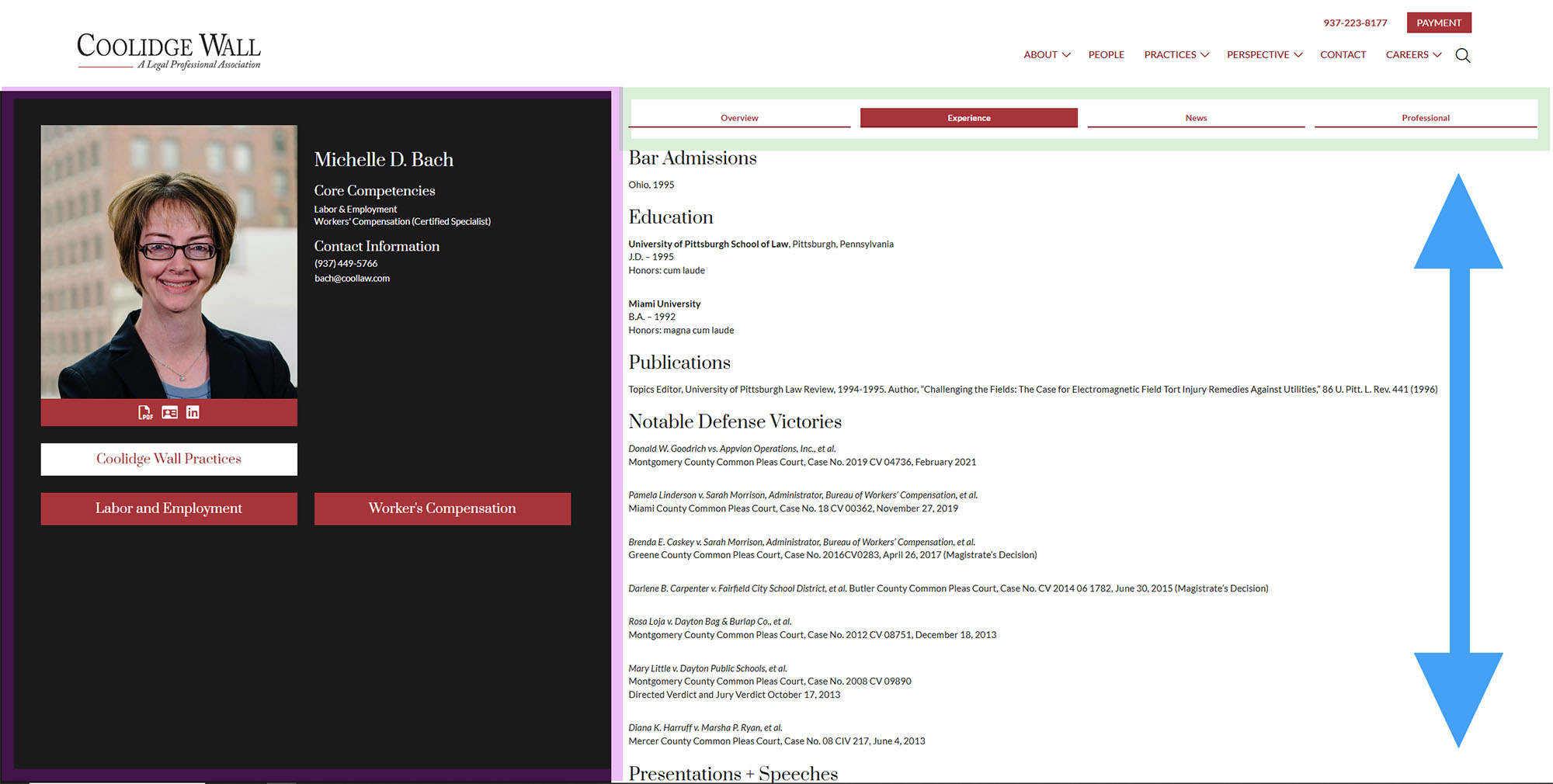
Task: Open the Professional tab
Action: (x=1425, y=118)
